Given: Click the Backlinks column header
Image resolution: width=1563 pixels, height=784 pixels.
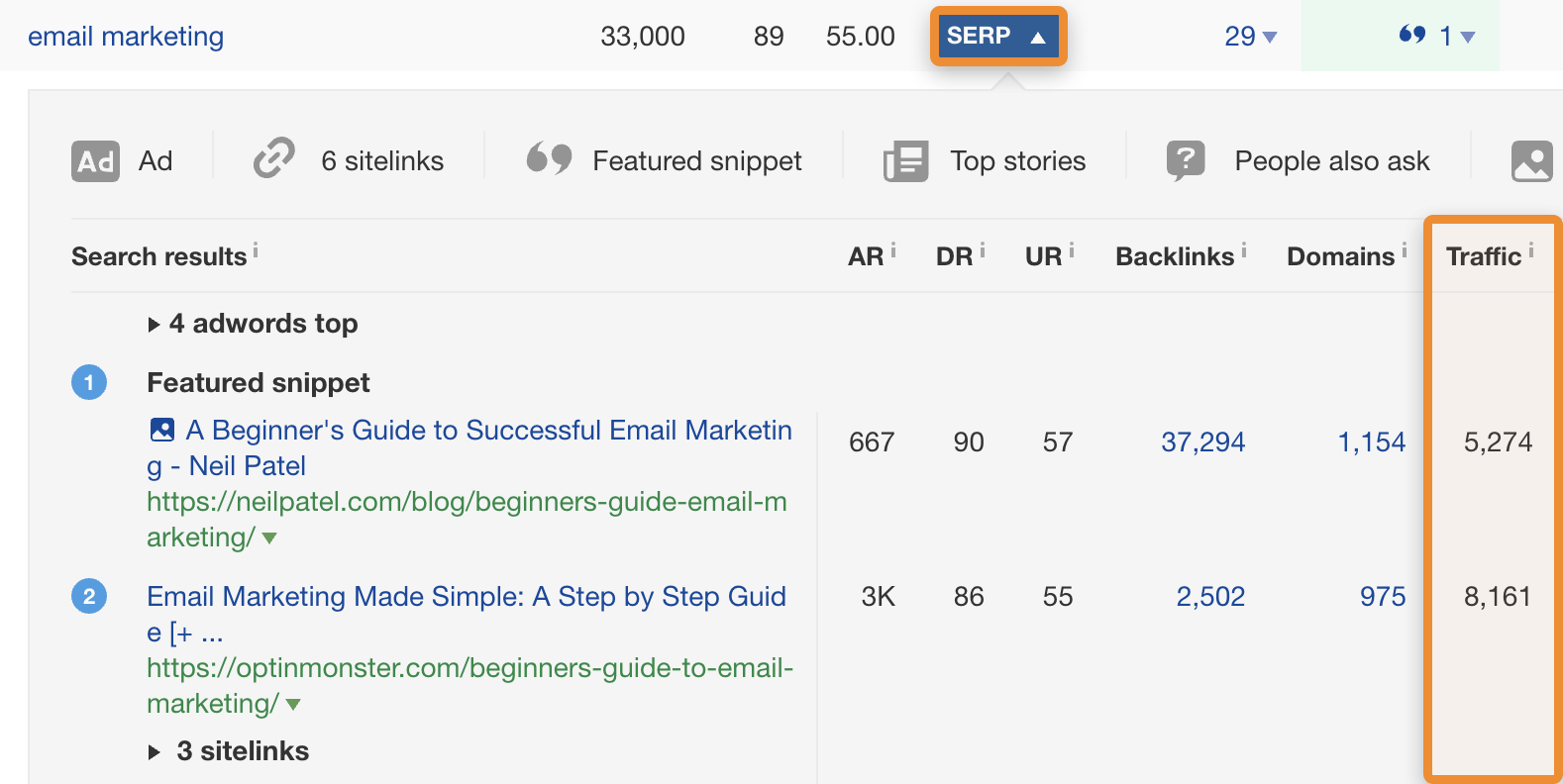Looking at the screenshot, I should (1175, 256).
